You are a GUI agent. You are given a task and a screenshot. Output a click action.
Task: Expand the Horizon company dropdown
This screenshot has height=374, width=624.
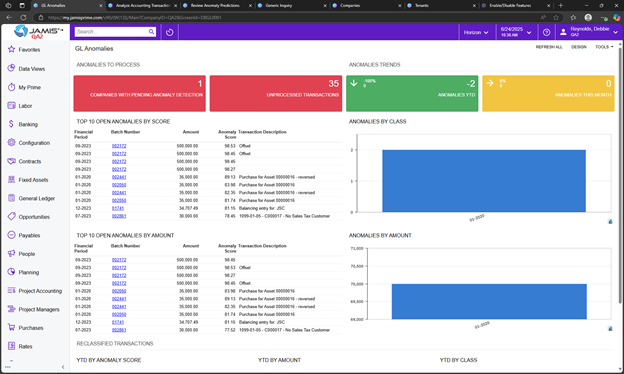(476, 32)
